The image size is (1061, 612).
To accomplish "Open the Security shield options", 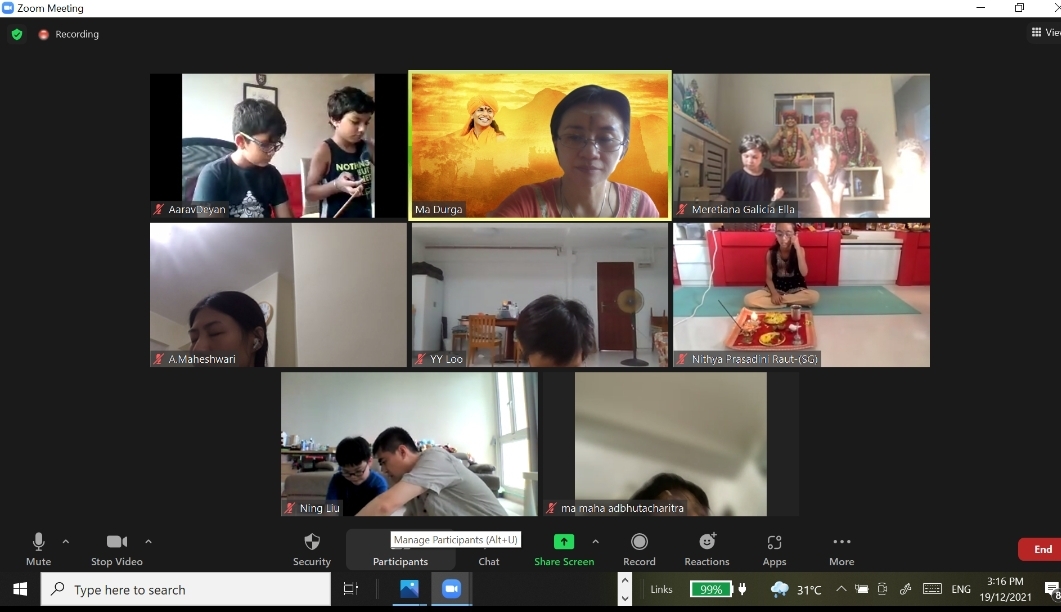I will tap(312, 548).
